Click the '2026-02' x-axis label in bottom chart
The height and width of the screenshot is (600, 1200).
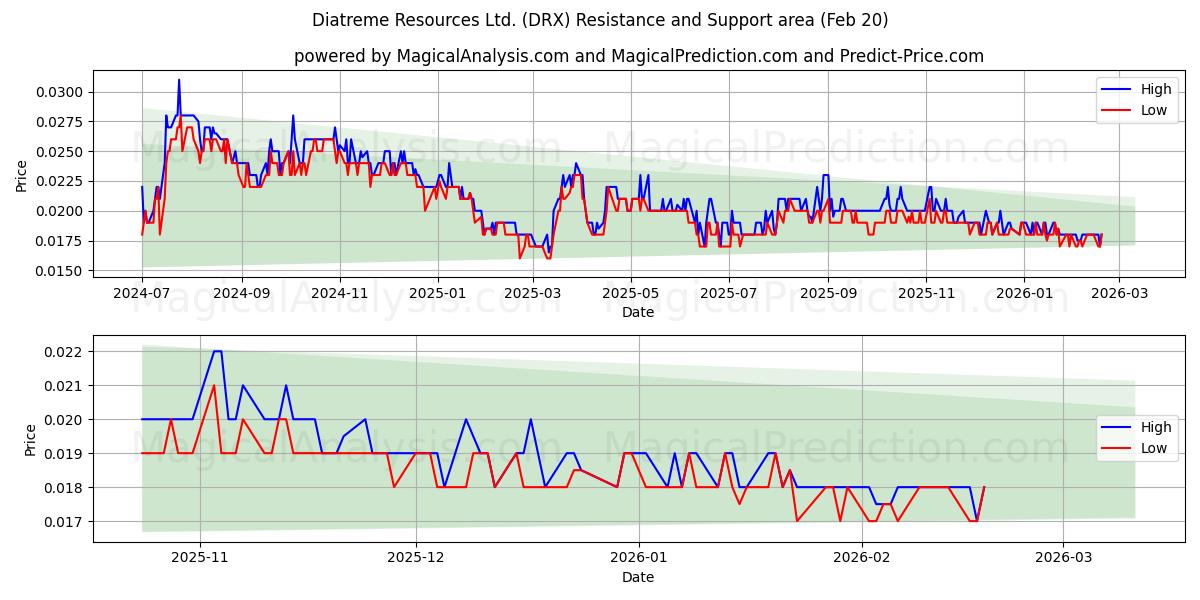click(861, 558)
